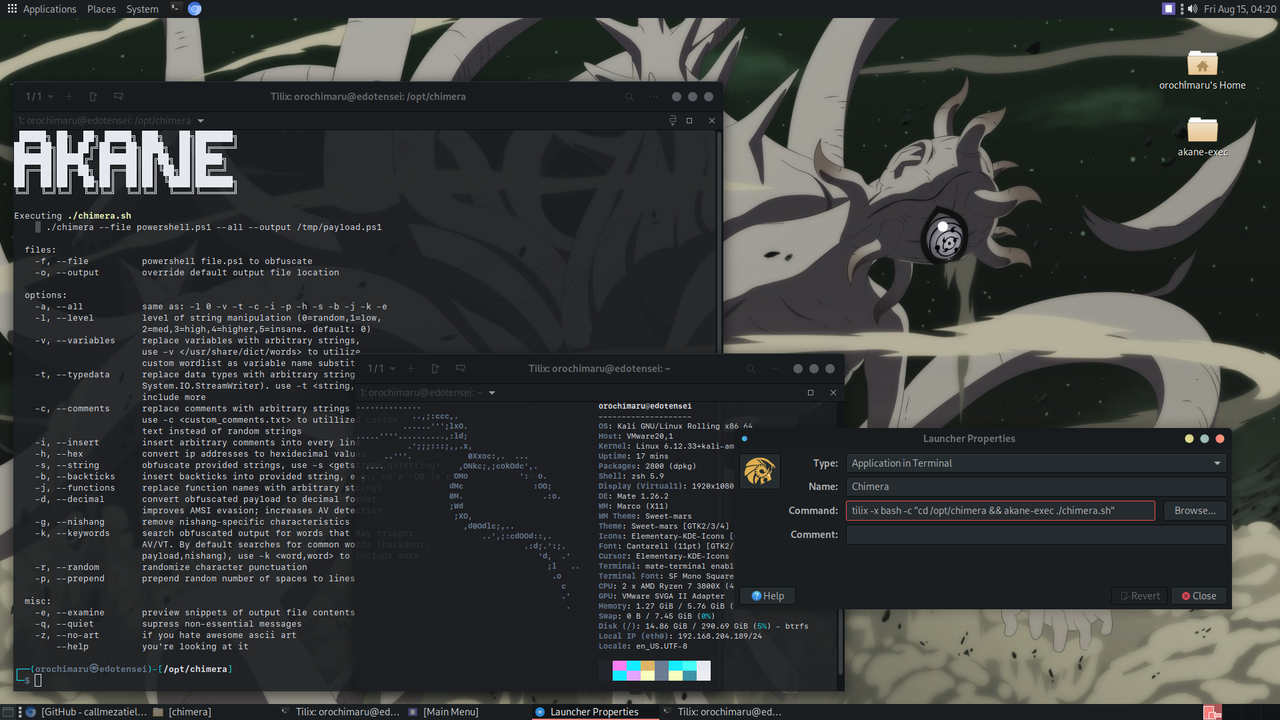Open the Places menu
The height and width of the screenshot is (720, 1280).
coord(101,9)
